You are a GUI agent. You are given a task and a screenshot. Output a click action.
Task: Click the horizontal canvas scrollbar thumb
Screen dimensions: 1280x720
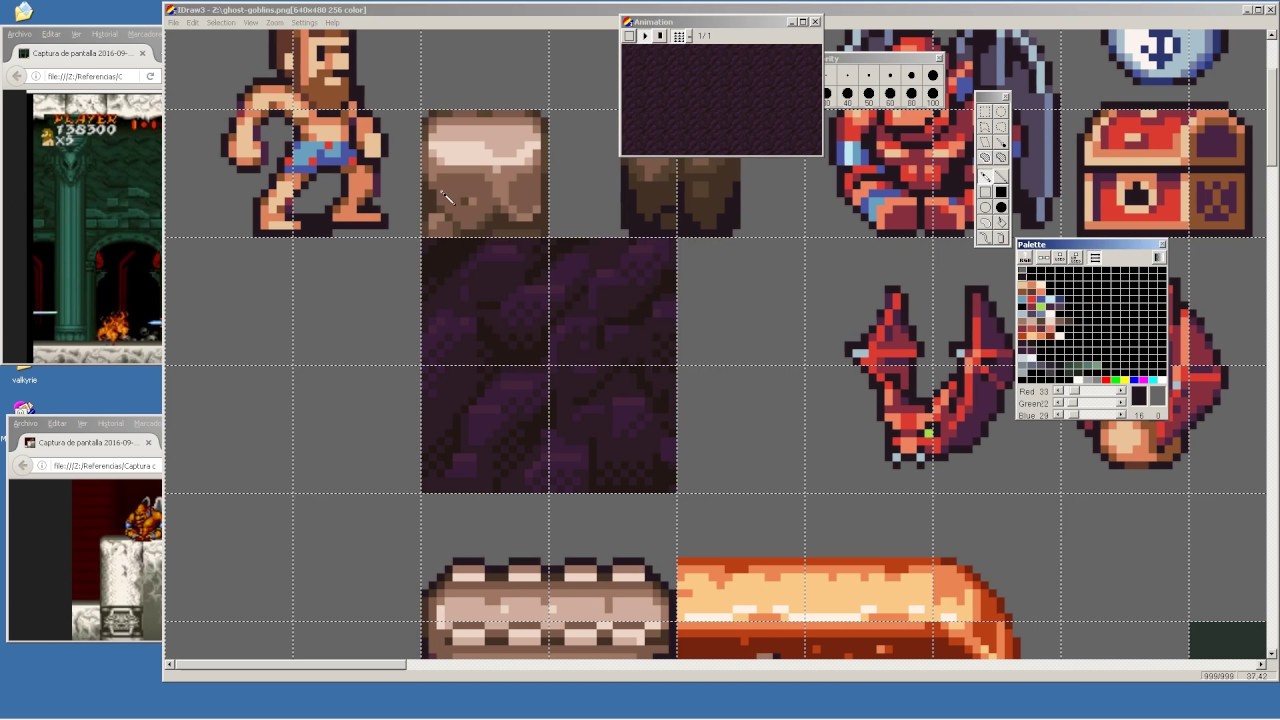click(x=291, y=664)
